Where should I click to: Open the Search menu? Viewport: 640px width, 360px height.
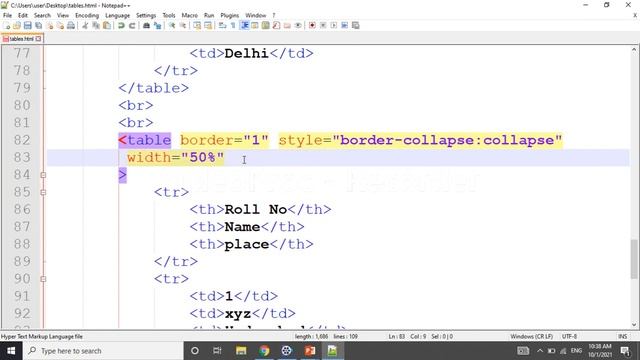point(42,16)
